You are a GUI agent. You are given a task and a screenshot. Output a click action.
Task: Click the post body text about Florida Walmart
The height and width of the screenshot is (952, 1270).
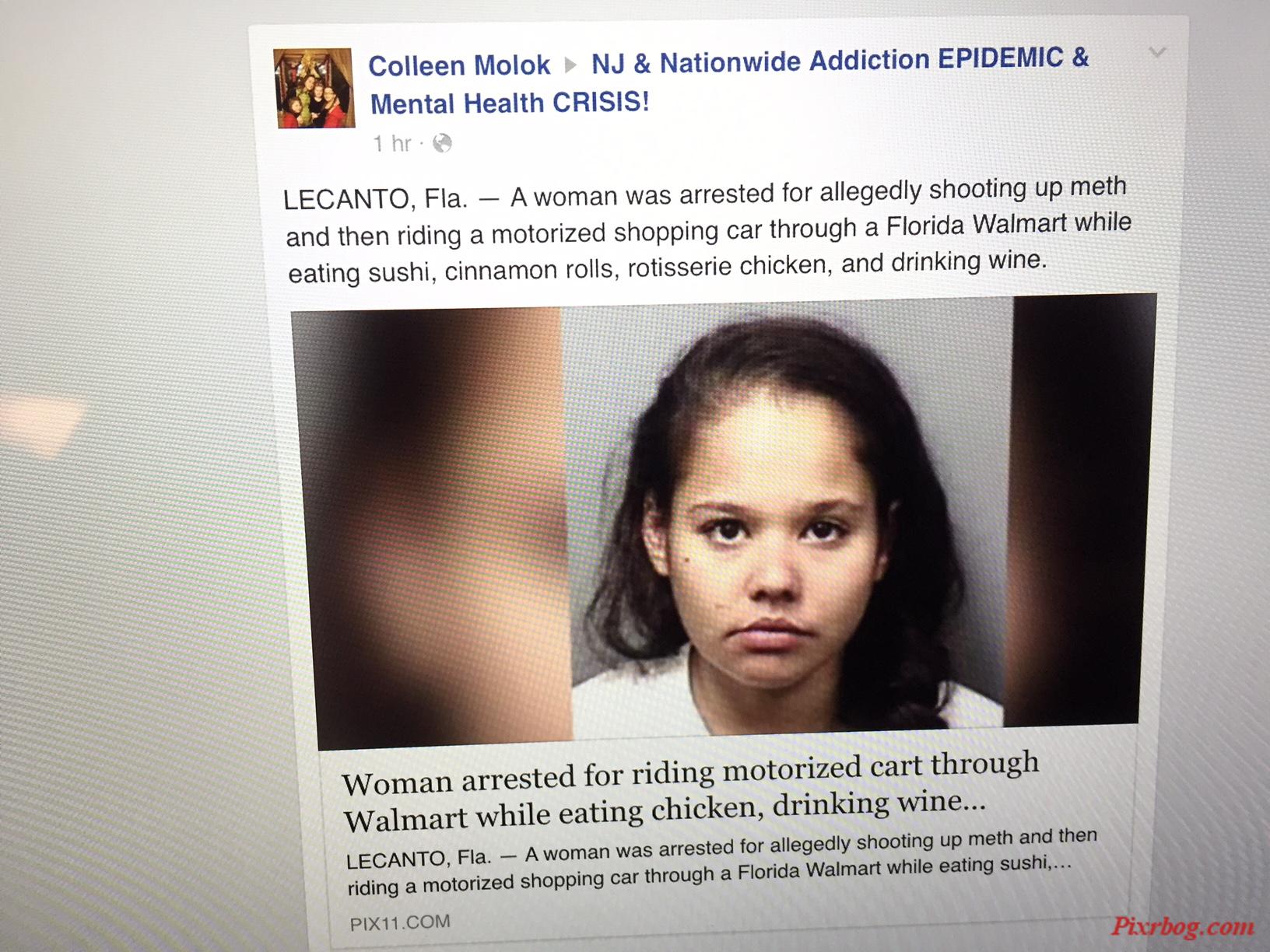click(707, 229)
